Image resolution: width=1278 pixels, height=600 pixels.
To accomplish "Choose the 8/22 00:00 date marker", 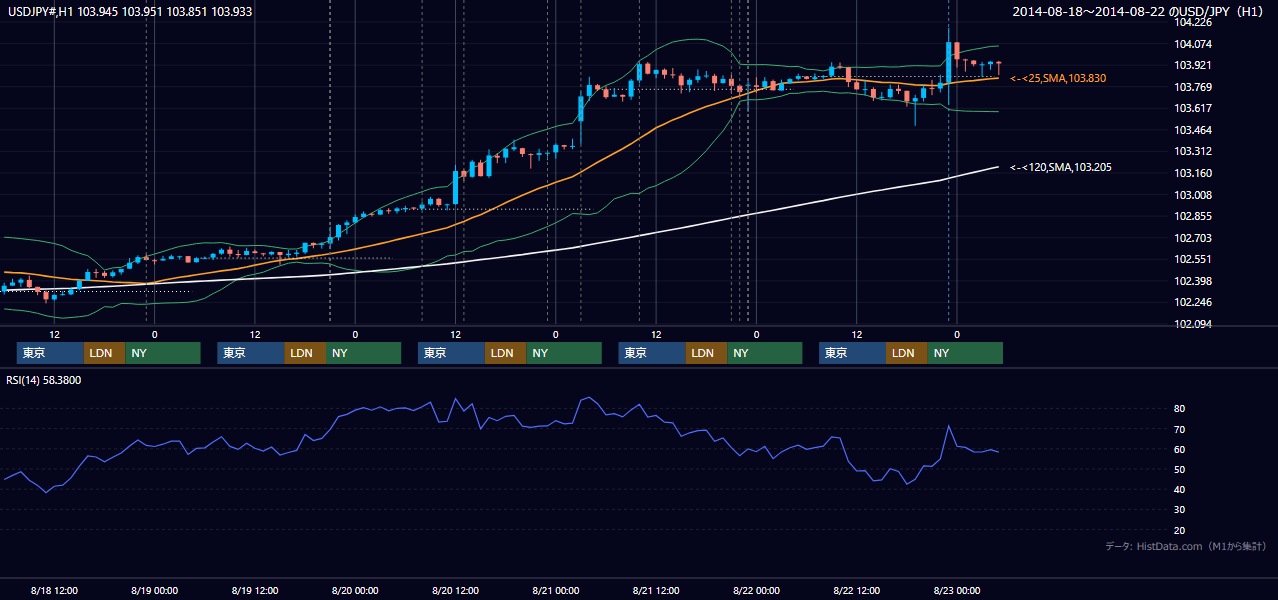I will coord(756,590).
